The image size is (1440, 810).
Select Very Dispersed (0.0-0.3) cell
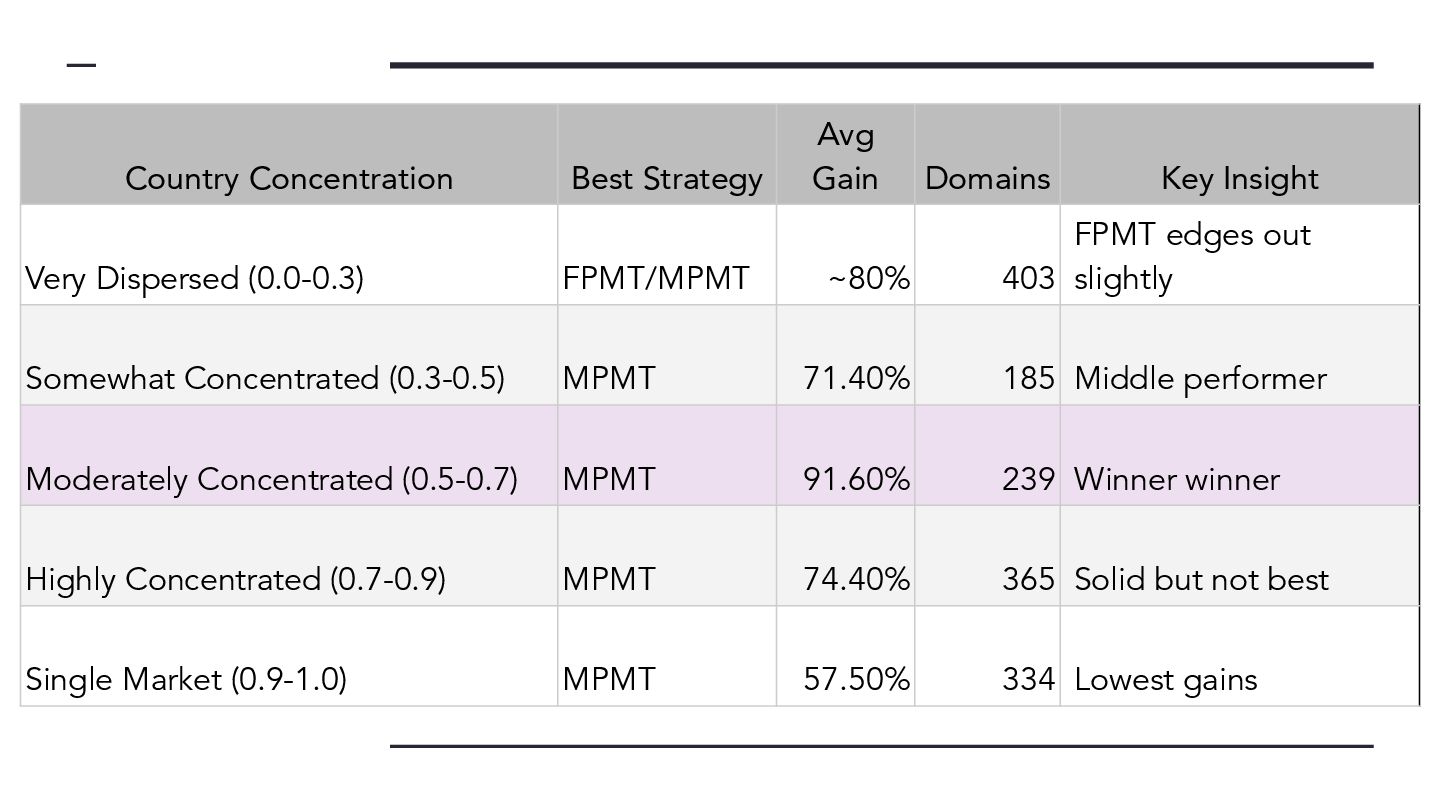pyautogui.click(x=289, y=255)
